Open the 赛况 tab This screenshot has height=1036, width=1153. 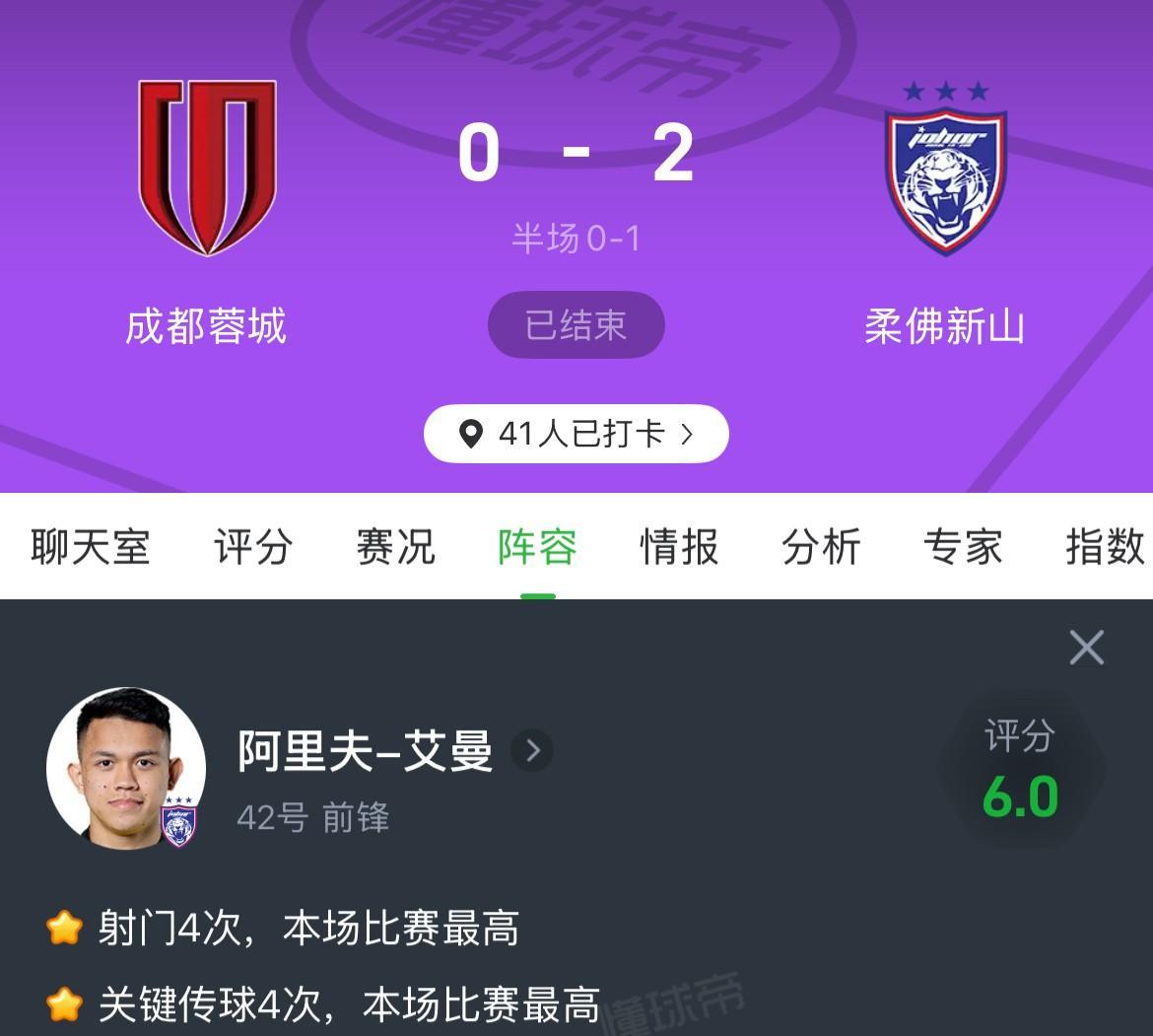[x=395, y=546]
